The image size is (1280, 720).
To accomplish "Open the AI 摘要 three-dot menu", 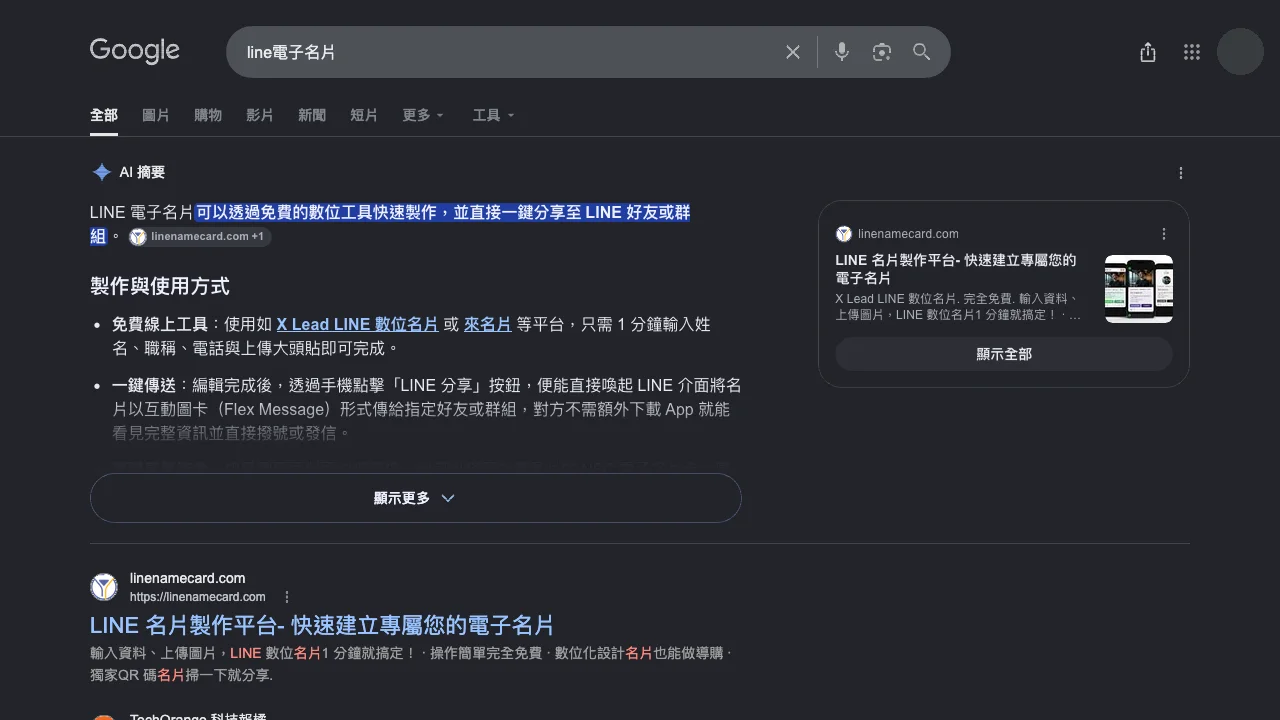I will pyautogui.click(x=1181, y=173).
